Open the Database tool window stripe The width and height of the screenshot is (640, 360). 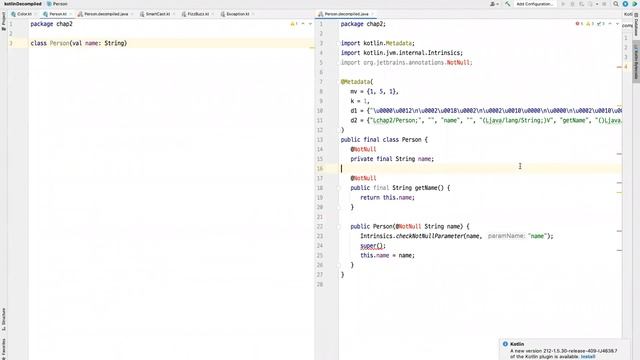pos(636,24)
